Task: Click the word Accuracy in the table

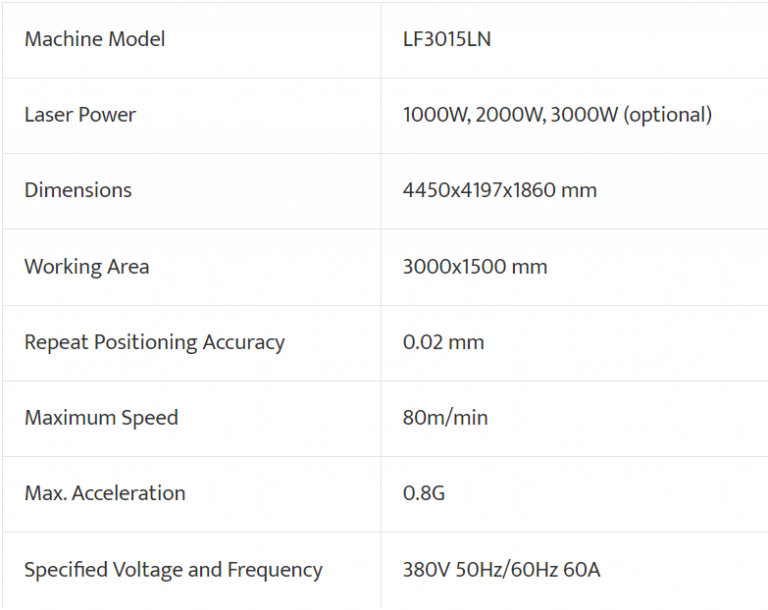Action: (x=243, y=342)
